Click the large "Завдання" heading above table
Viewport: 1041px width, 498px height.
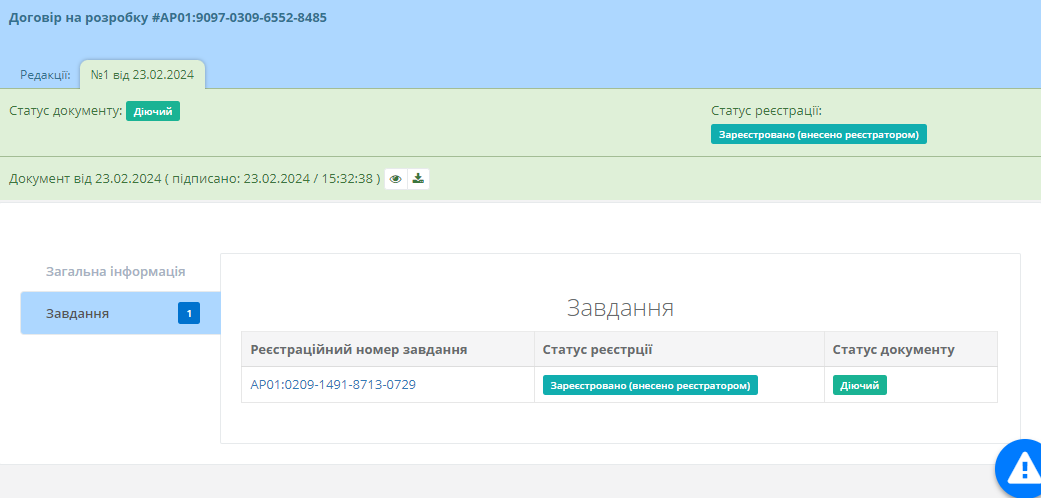coord(619,308)
